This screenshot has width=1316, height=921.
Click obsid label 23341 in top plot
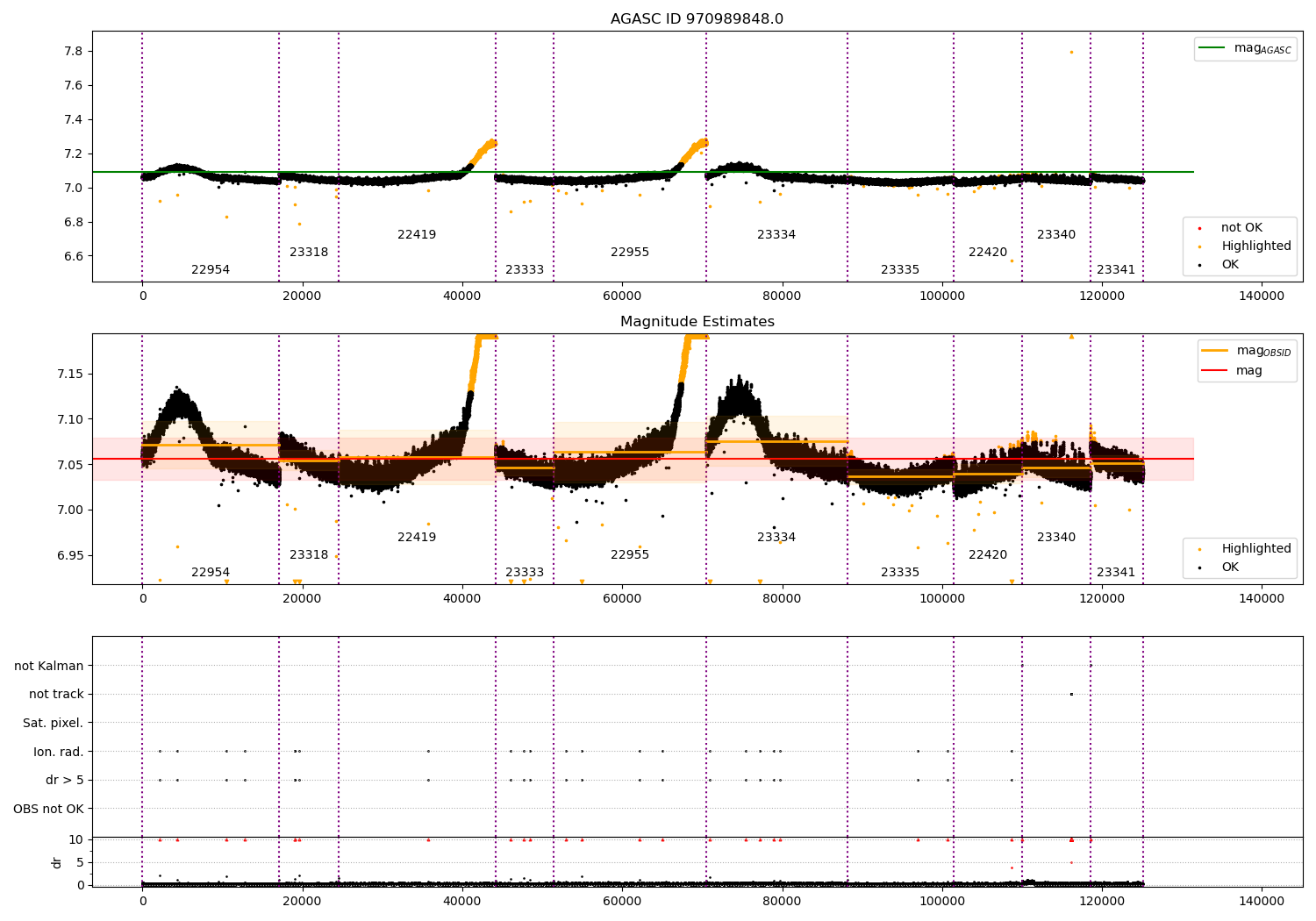[x=1116, y=270]
